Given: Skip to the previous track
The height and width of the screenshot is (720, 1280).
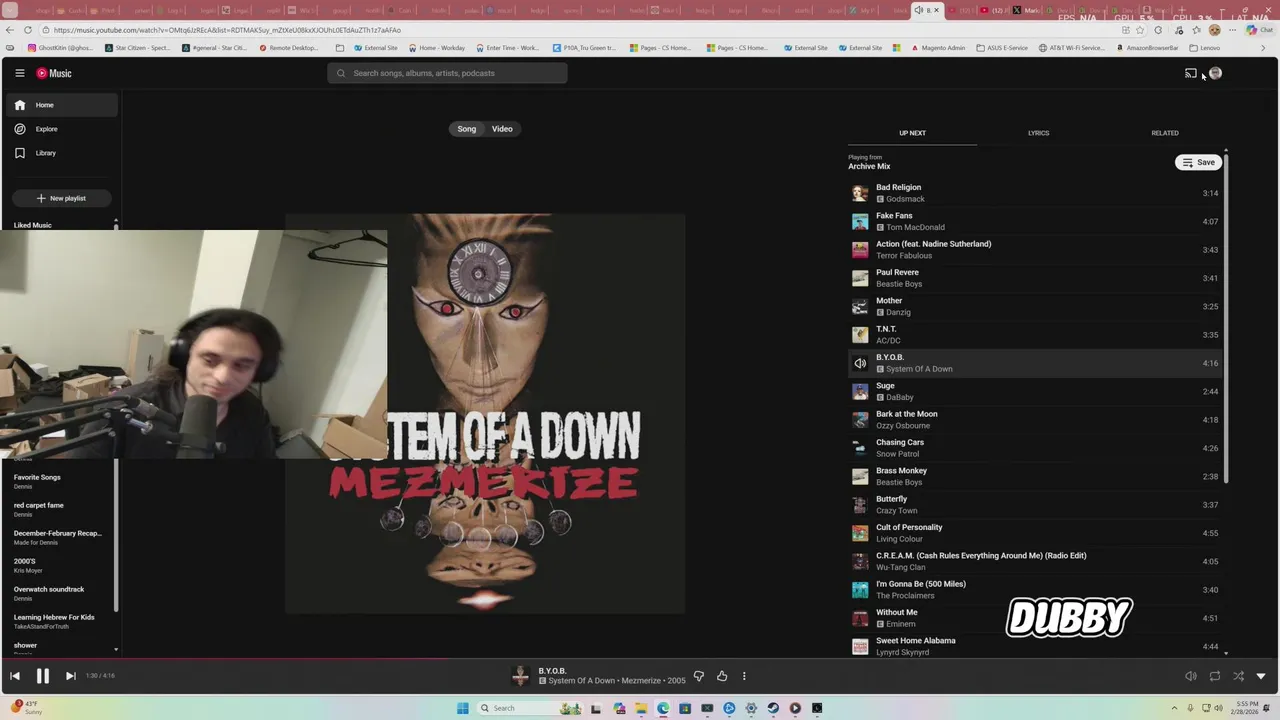Looking at the screenshot, I should [x=15, y=676].
